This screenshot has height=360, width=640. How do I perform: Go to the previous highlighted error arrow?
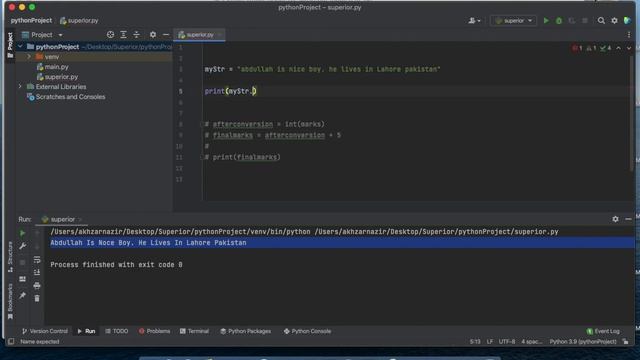point(618,48)
